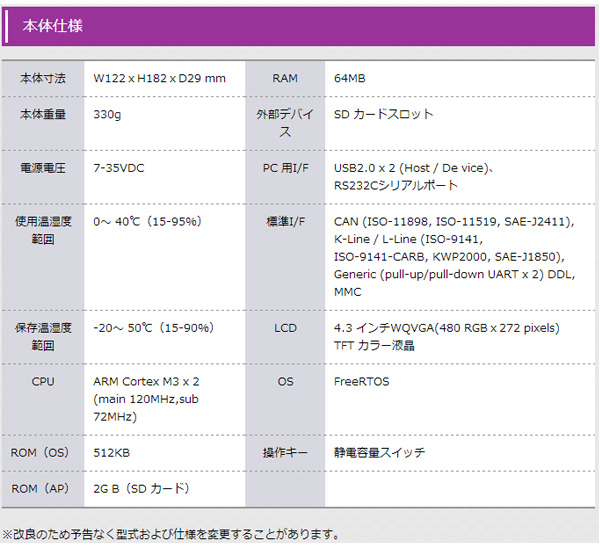Select the 電源電圧 label

click(x=43, y=168)
